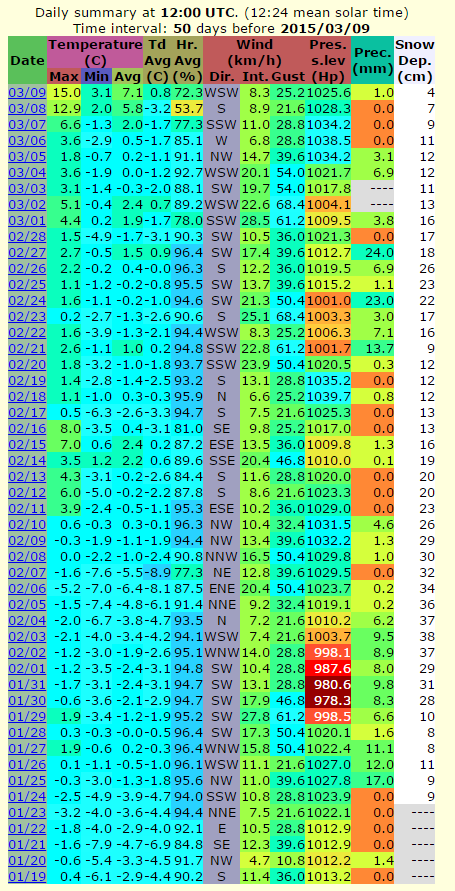This screenshot has width=455, height=891.
Task: Open the 03/08 date link
Action: click(23, 107)
